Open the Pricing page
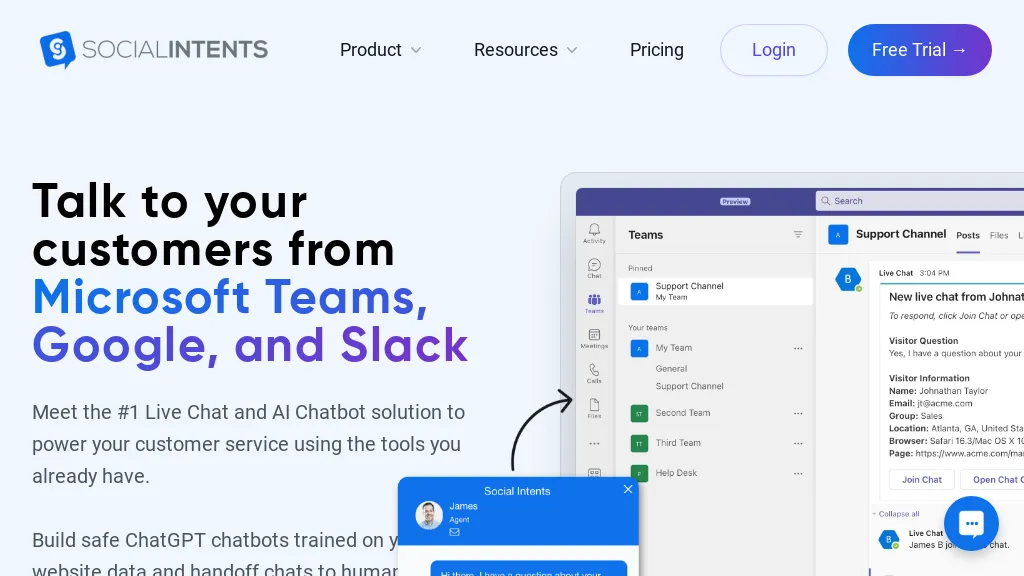Screen dimensions: 1024x576 pyautogui.click(x=657, y=50)
